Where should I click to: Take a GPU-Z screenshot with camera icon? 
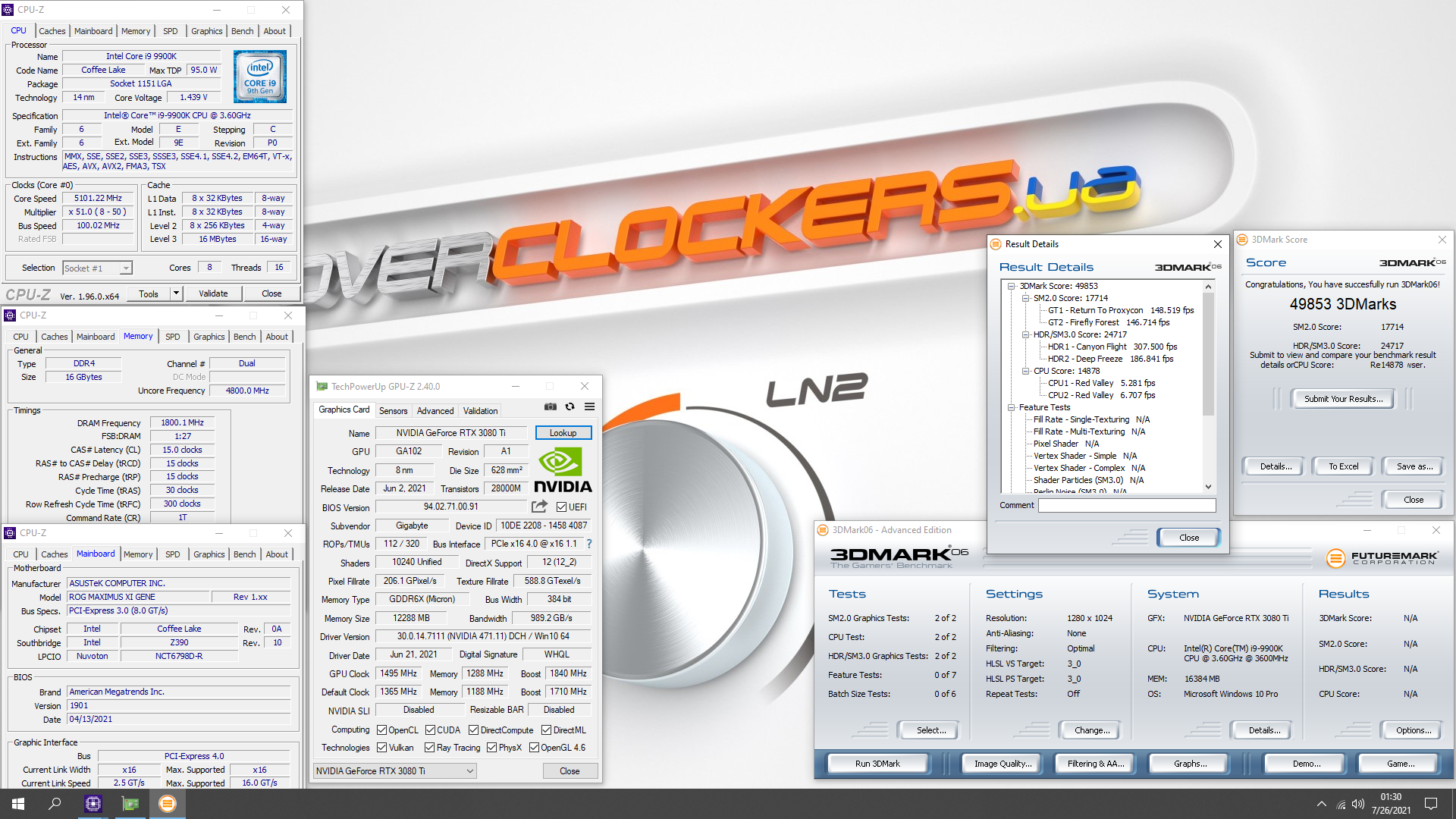coord(551,407)
